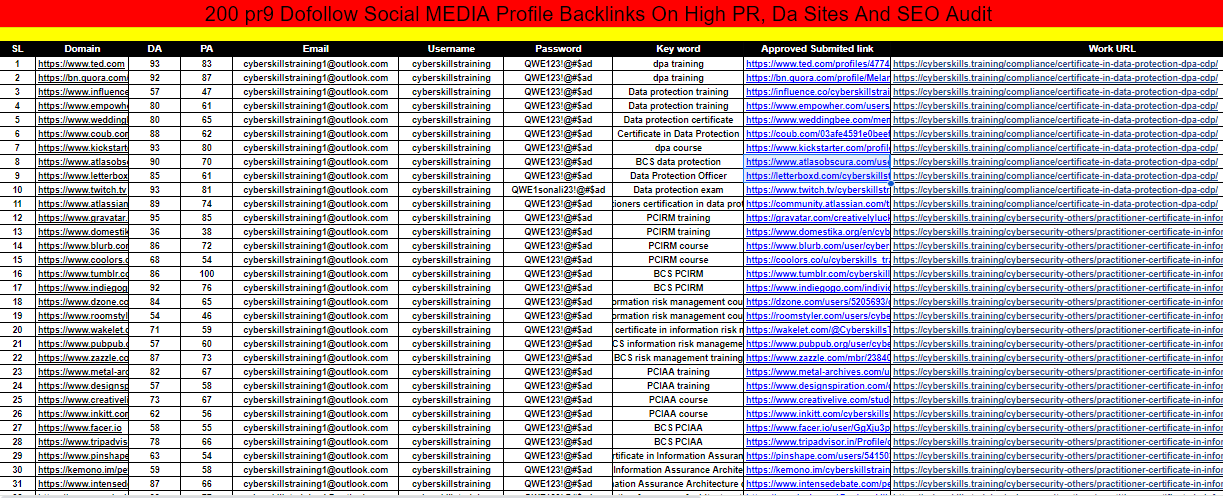Screen dimensions: 1223x498
Task: Open the approved link for ted.com profiles
Action: 818,63
